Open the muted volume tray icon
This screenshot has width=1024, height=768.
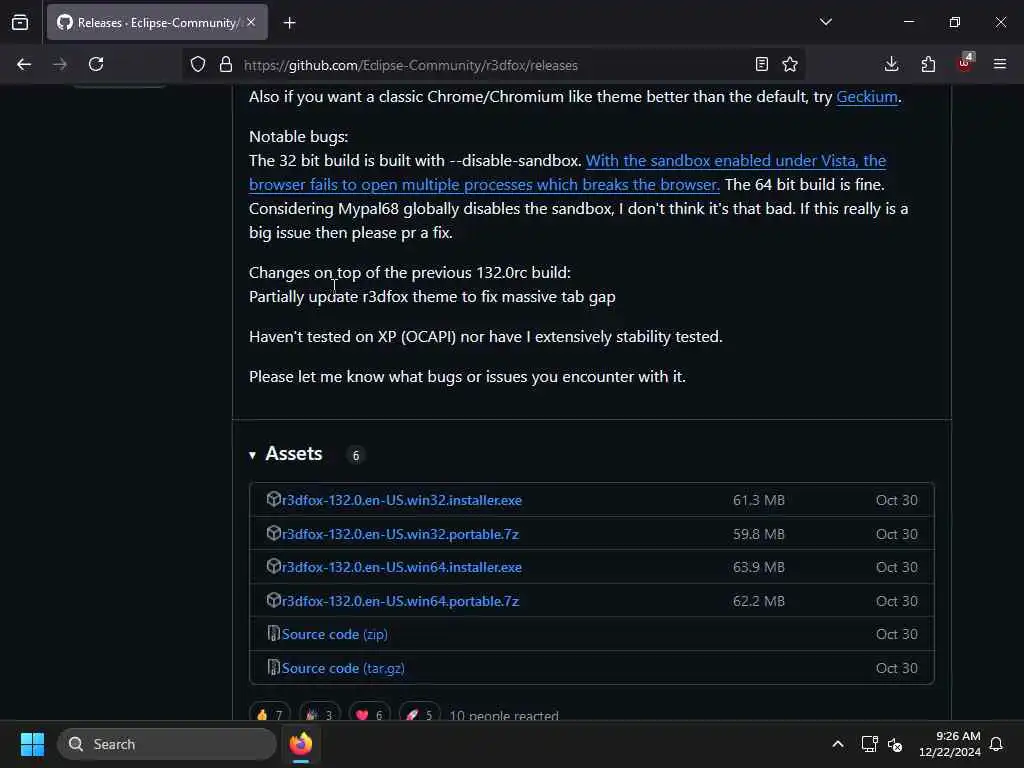[x=895, y=744]
